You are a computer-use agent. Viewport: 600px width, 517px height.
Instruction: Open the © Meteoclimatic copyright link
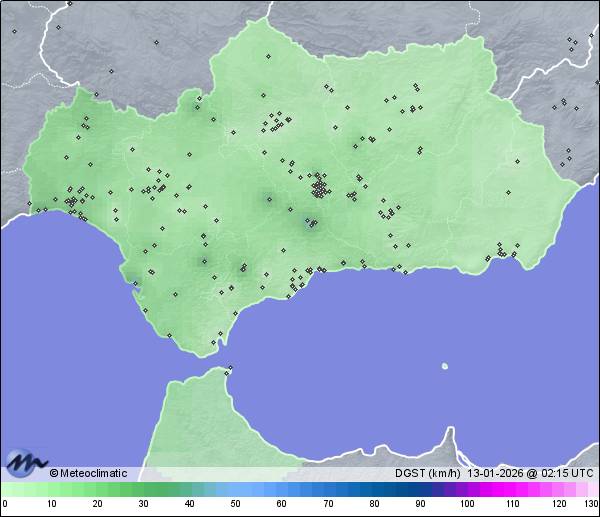point(88,473)
